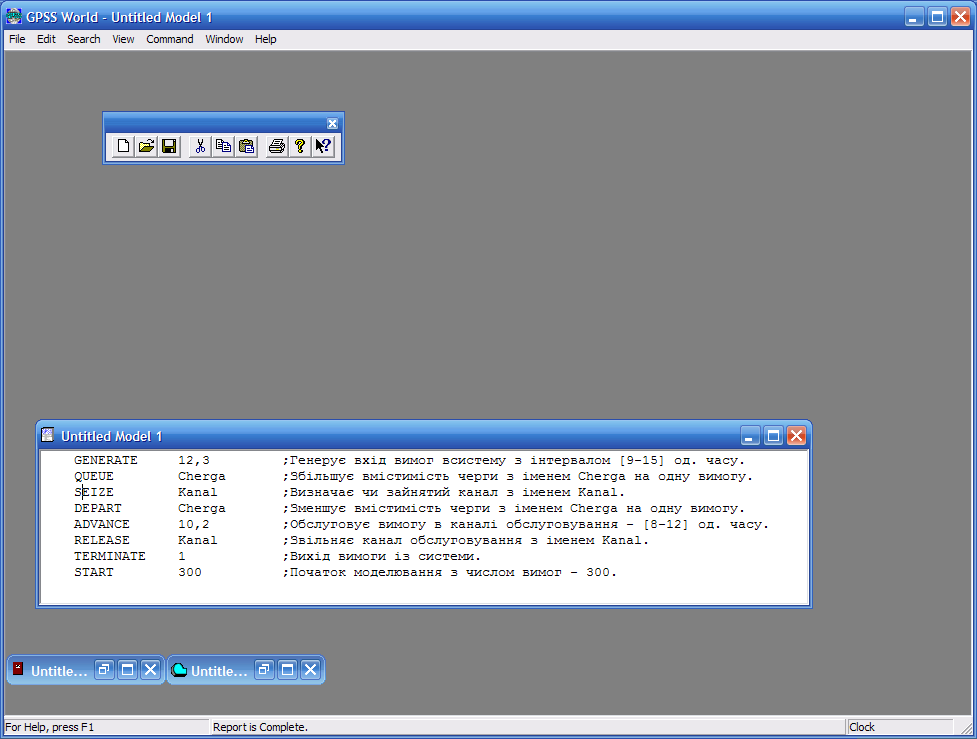The image size is (977, 739).
Task: Click the Cut scissors icon
Action: pos(200,146)
